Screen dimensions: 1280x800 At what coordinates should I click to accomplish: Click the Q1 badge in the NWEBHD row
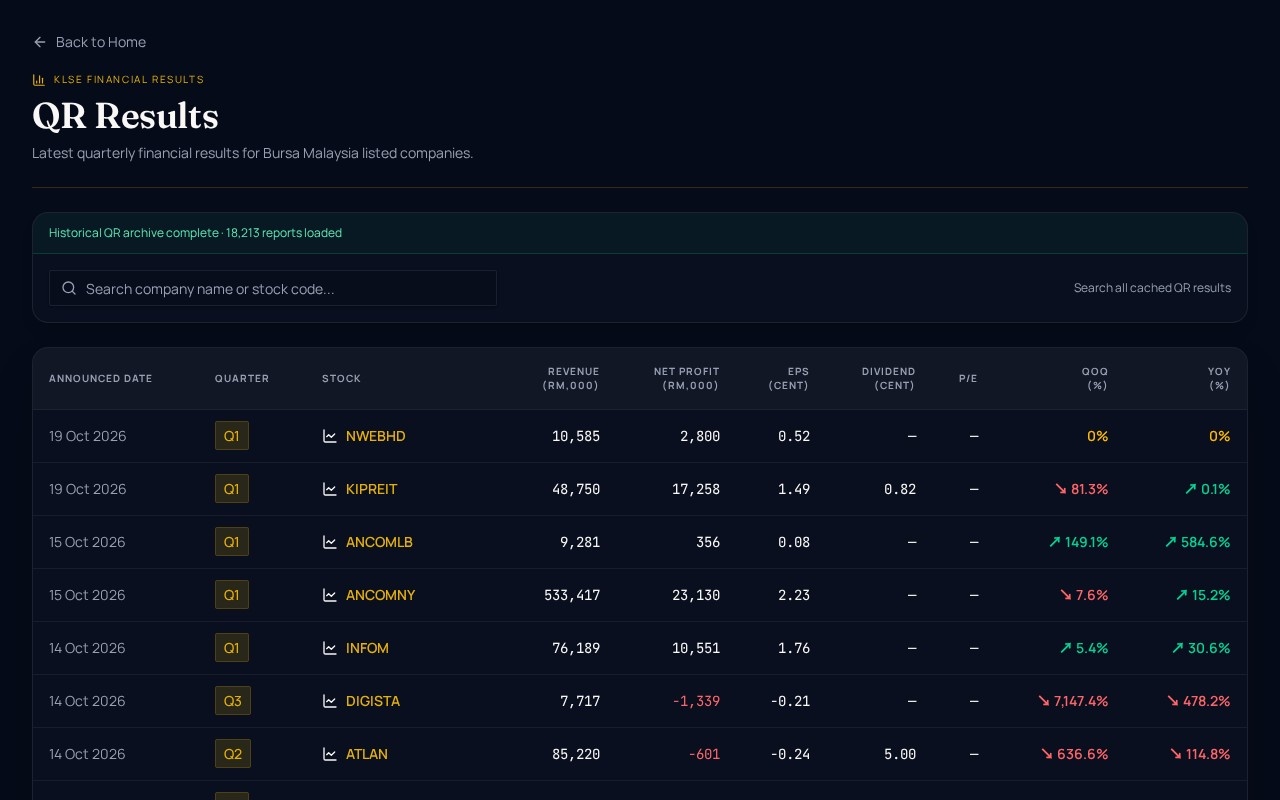[x=232, y=436]
